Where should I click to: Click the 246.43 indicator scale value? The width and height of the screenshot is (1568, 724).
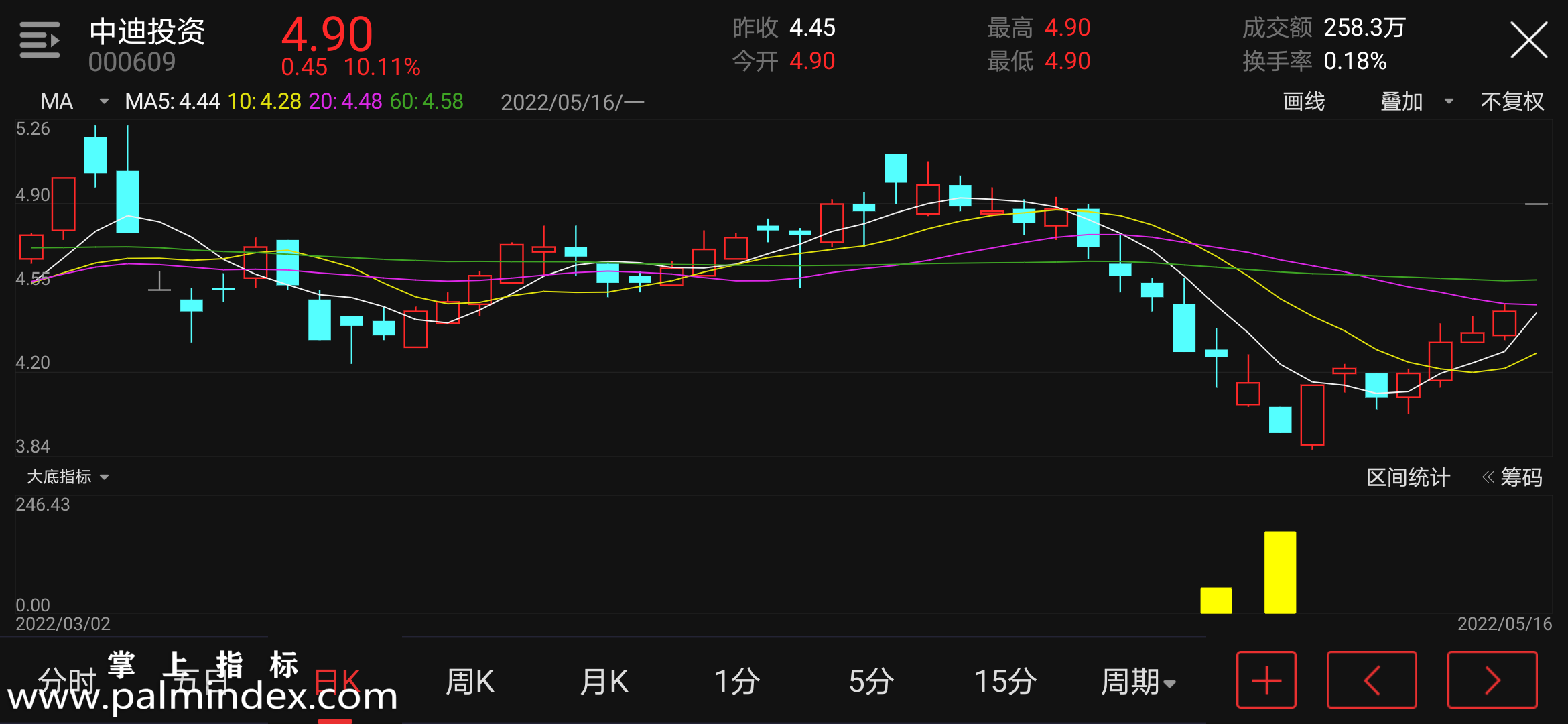click(43, 505)
